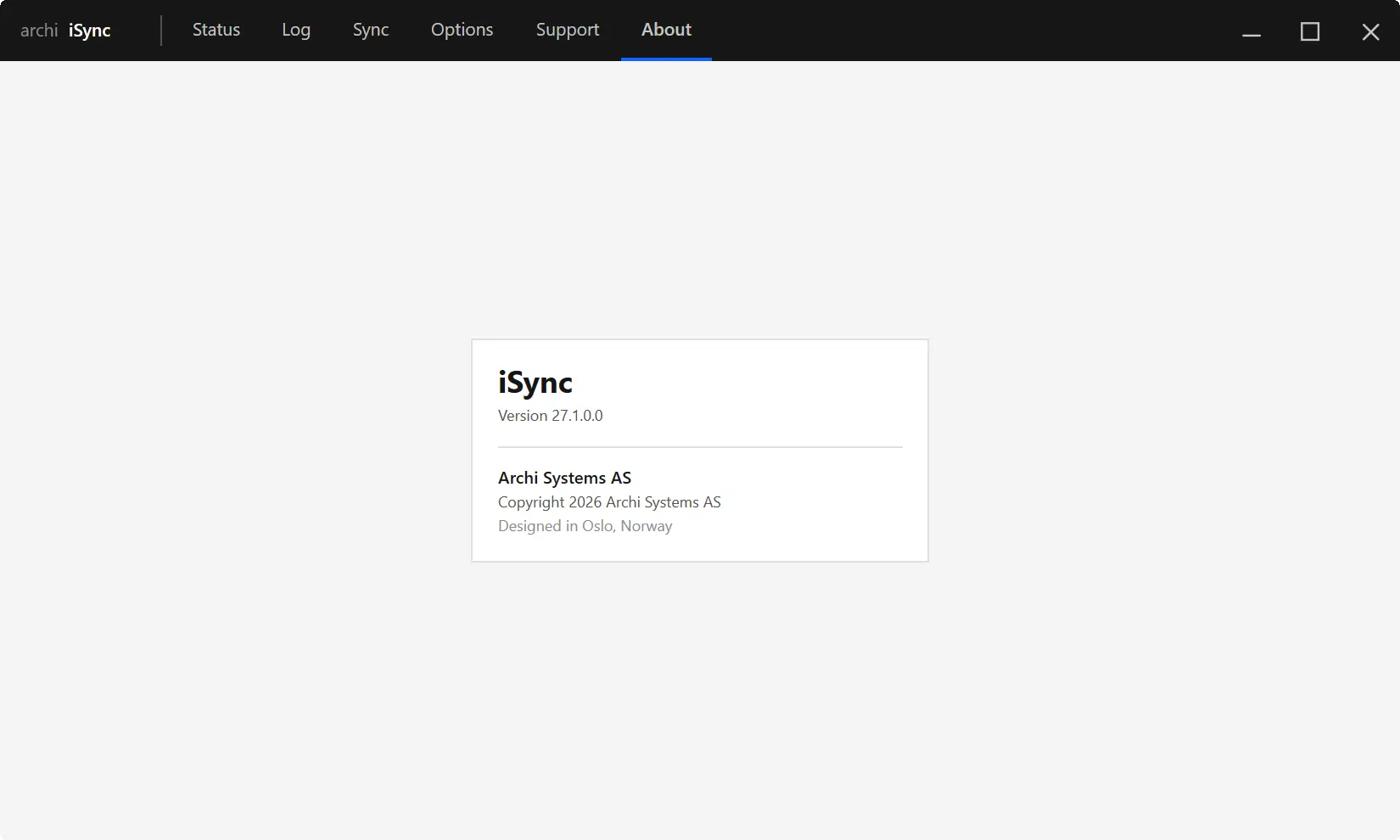Click the separator bar next to archi iSync

[x=161, y=30]
